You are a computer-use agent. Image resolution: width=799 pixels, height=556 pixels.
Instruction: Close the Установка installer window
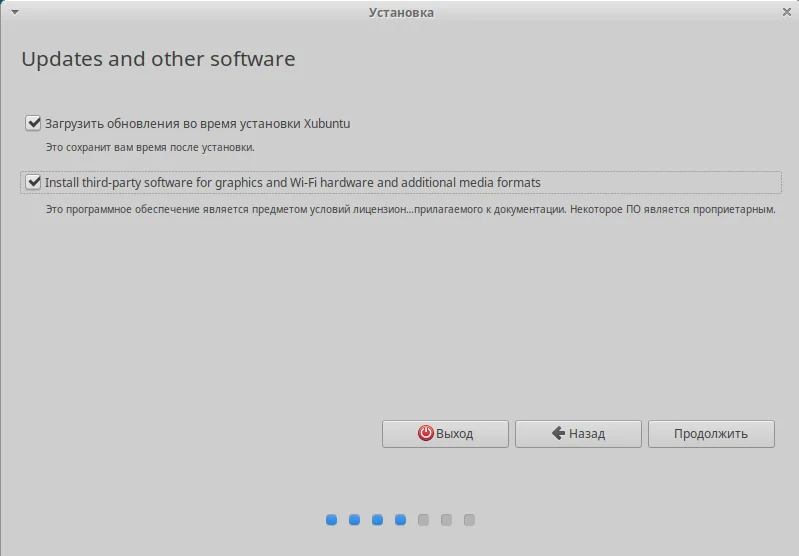point(786,12)
